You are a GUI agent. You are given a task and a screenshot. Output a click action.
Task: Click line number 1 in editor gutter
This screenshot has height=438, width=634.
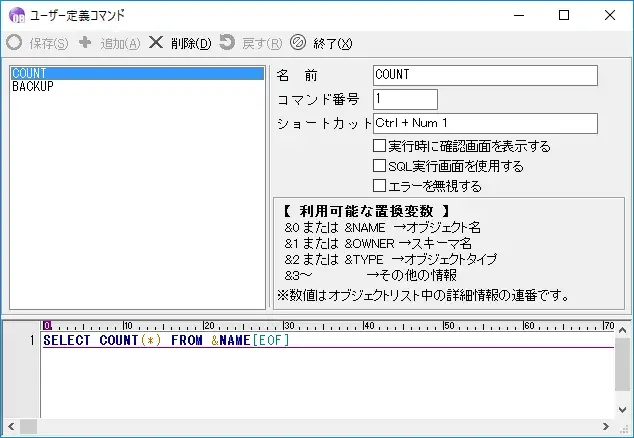[32, 341]
